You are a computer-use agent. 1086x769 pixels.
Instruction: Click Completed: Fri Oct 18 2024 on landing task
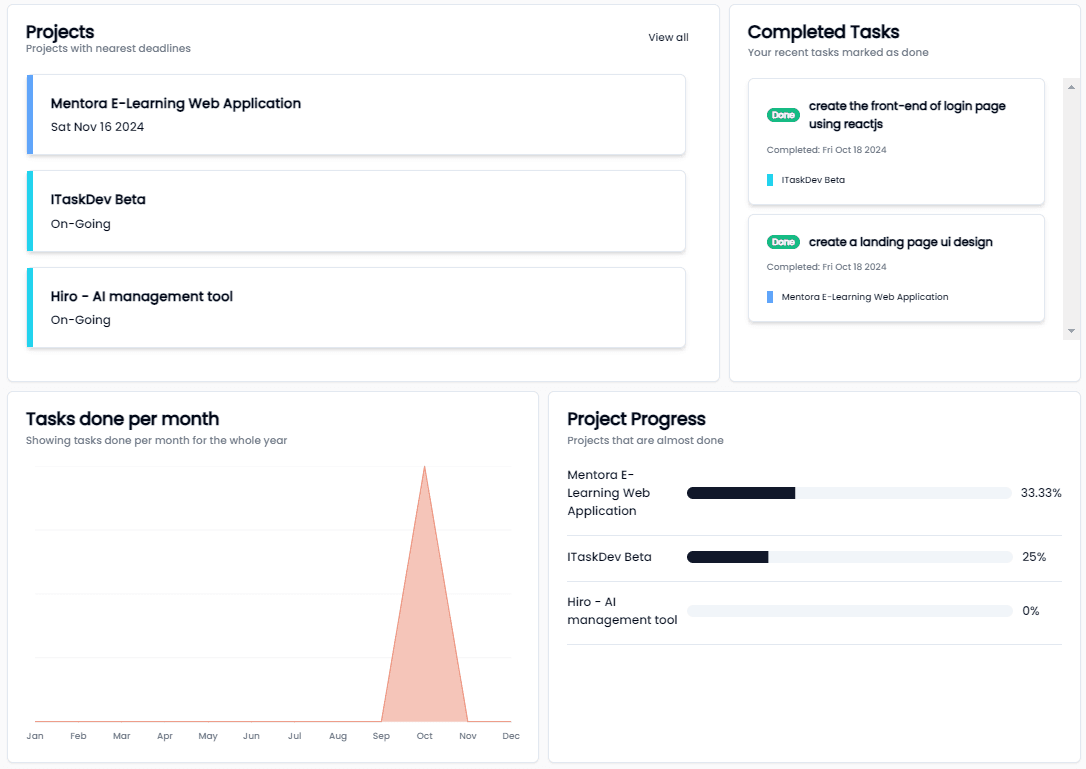click(826, 267)
